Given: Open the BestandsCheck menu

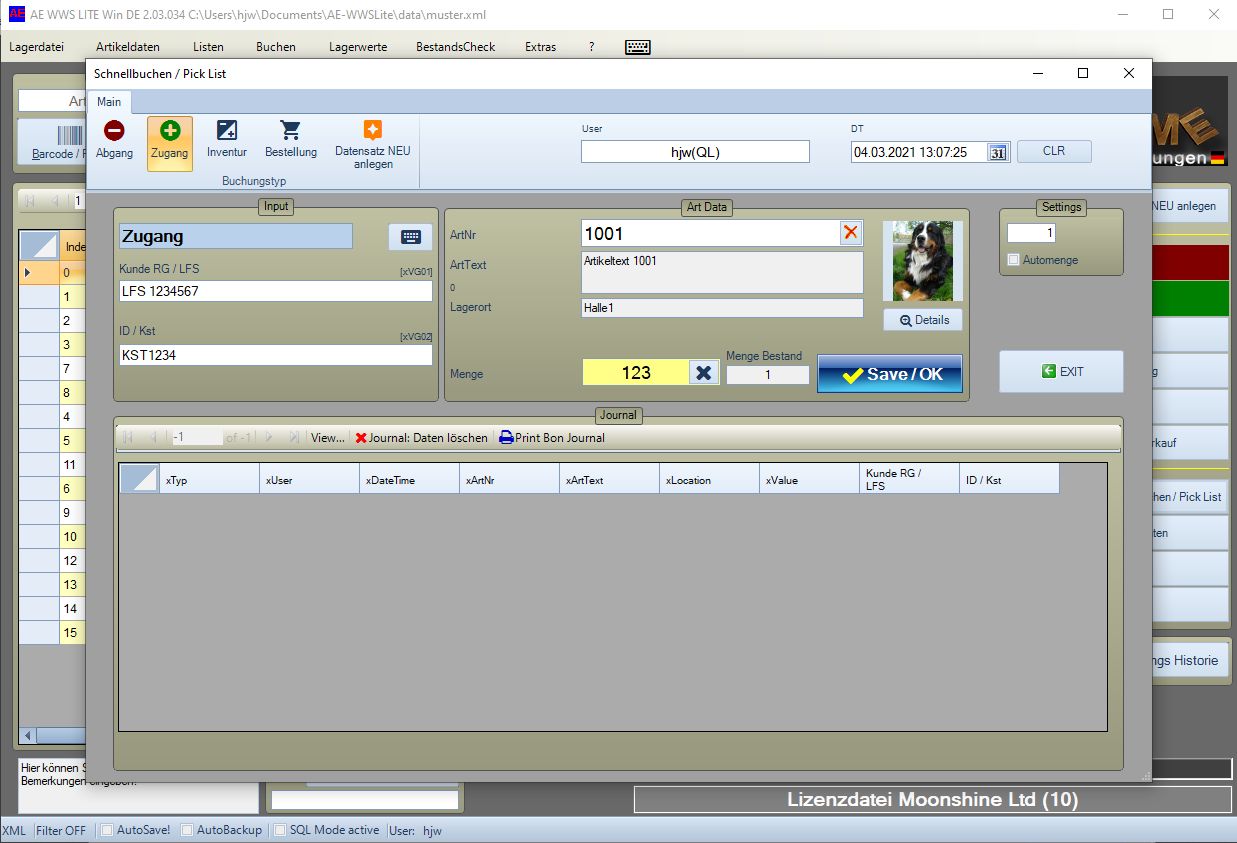Looking at the screenshot, I should pos(456,47).
